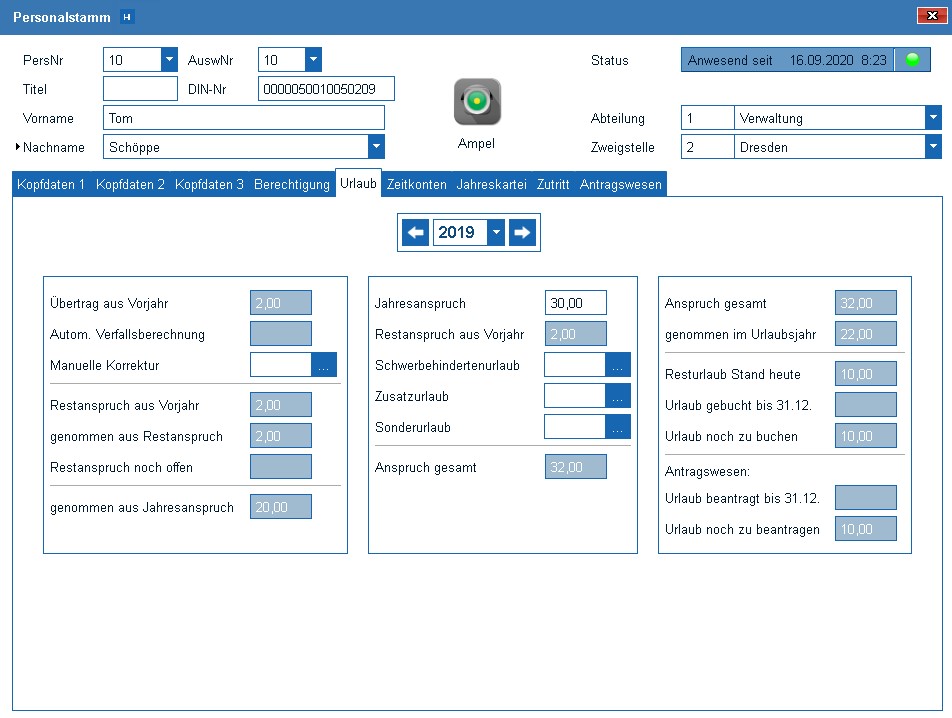Image resolution: width=952 pixels, height=718 pixels.
Task: Go to previous year with left arrow
Action: [x=416, y=233]
